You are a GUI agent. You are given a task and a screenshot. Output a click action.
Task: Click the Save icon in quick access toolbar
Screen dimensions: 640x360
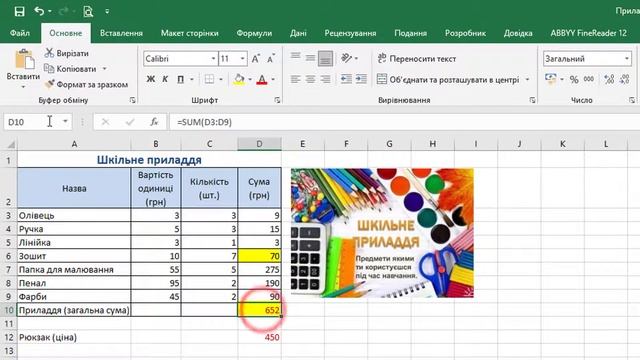click(x=19, y=11)
